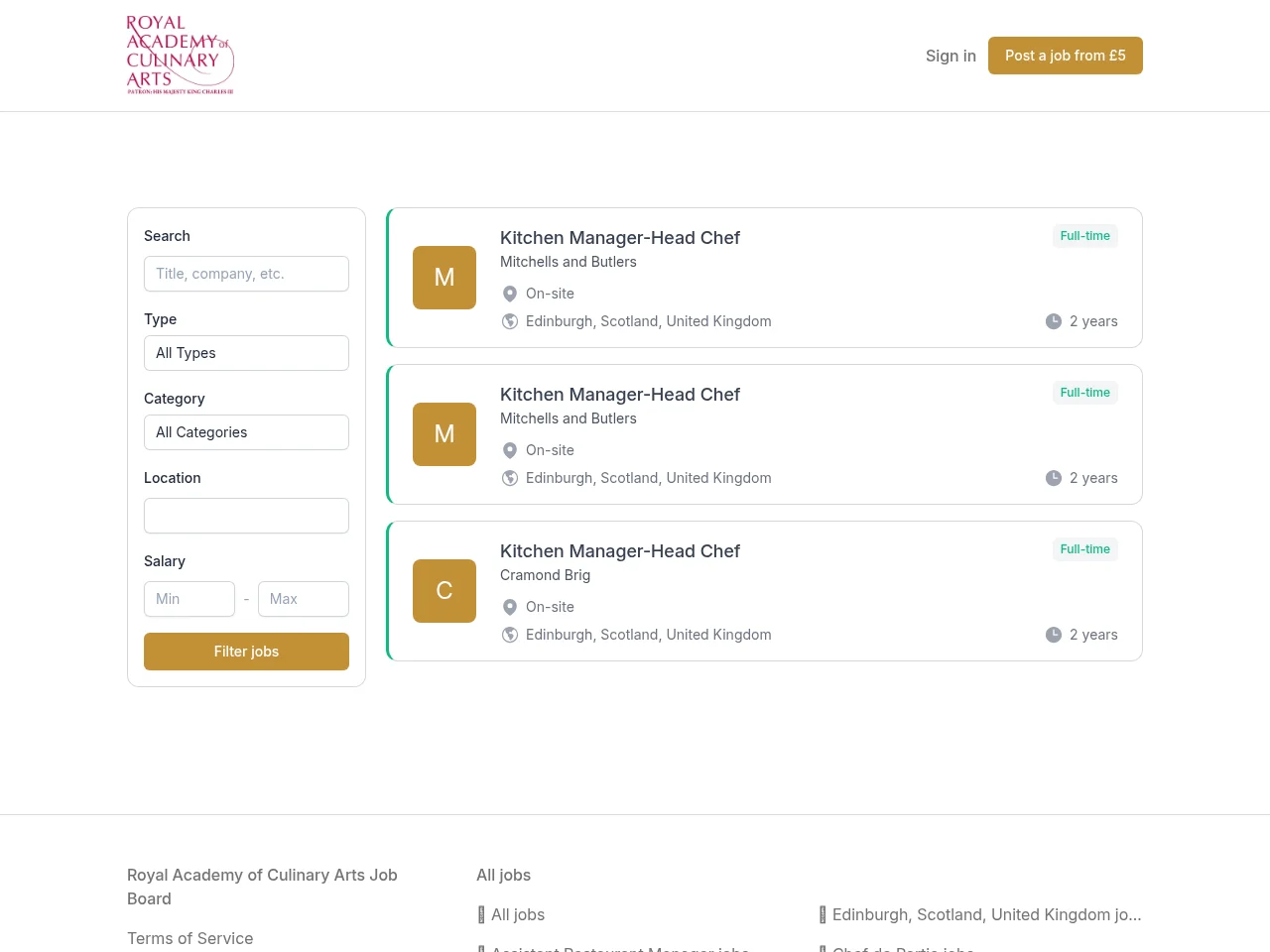Screen dimensions: 1270x952
Task: Open second Mitchells and Butlers job title
Action: pos(620,395)
